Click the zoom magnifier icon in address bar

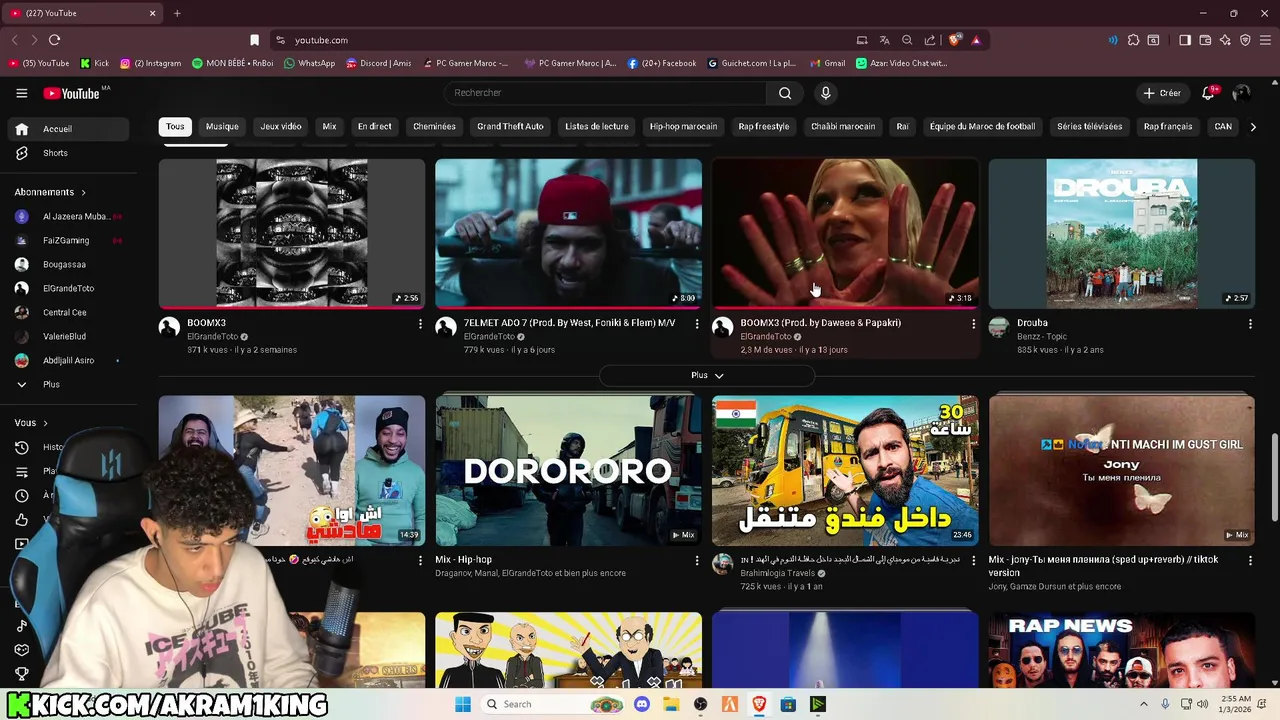point(907,40)
